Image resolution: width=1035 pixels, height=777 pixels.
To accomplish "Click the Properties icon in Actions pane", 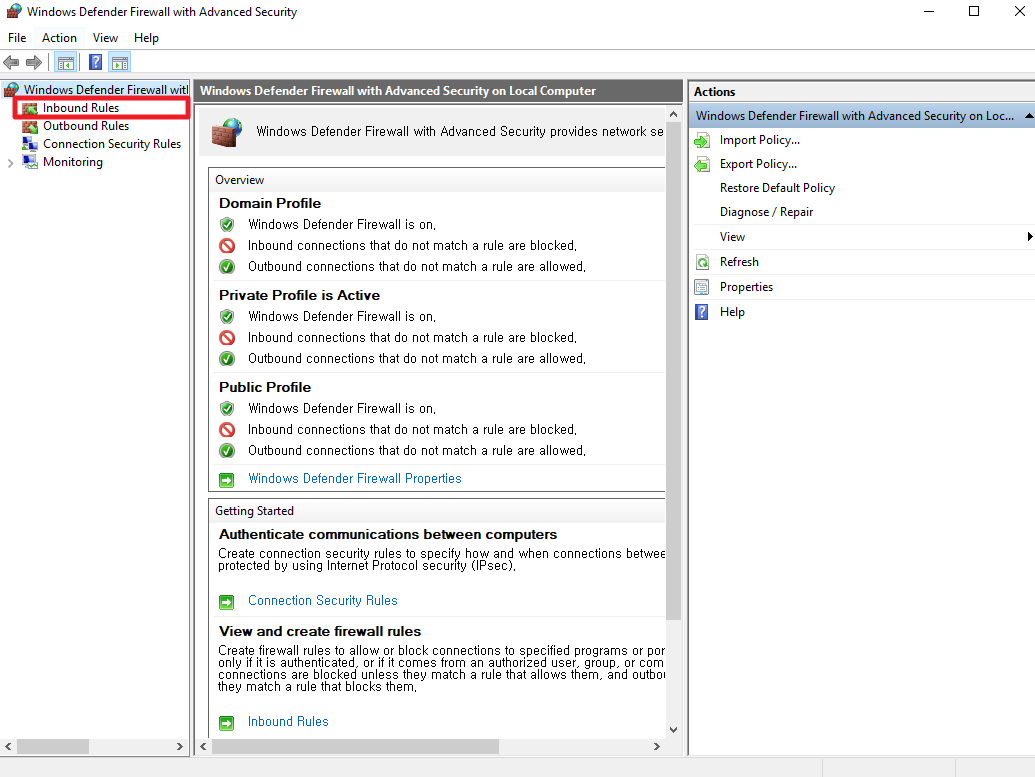I will point(702,287).
